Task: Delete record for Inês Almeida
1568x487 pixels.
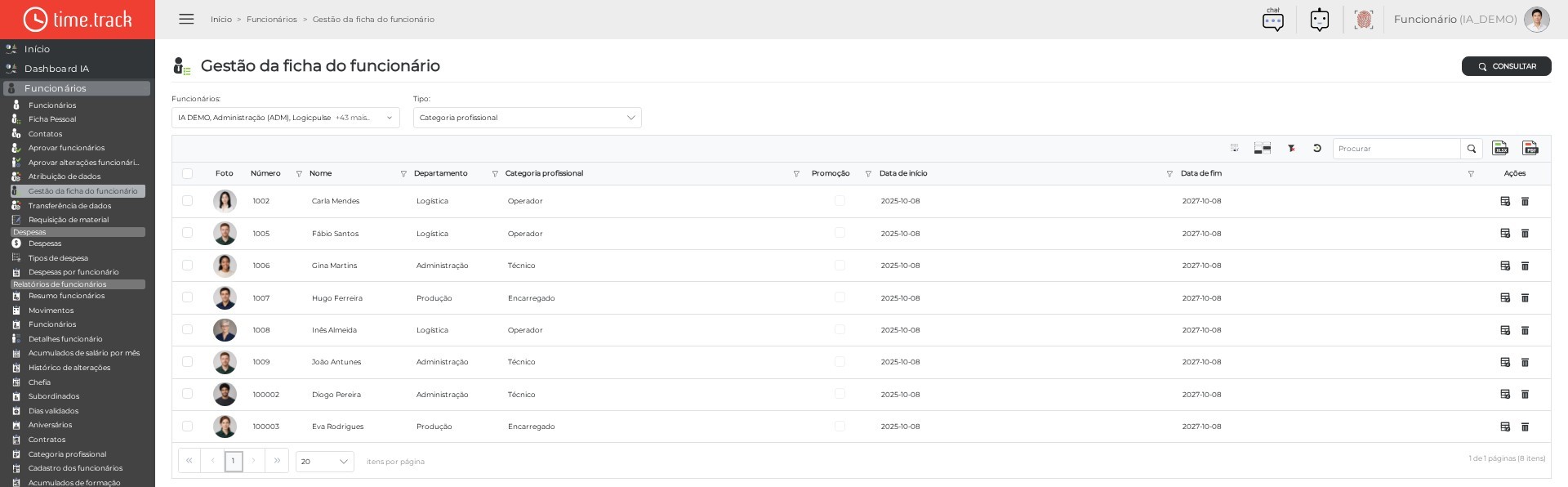Action: 1525,330
